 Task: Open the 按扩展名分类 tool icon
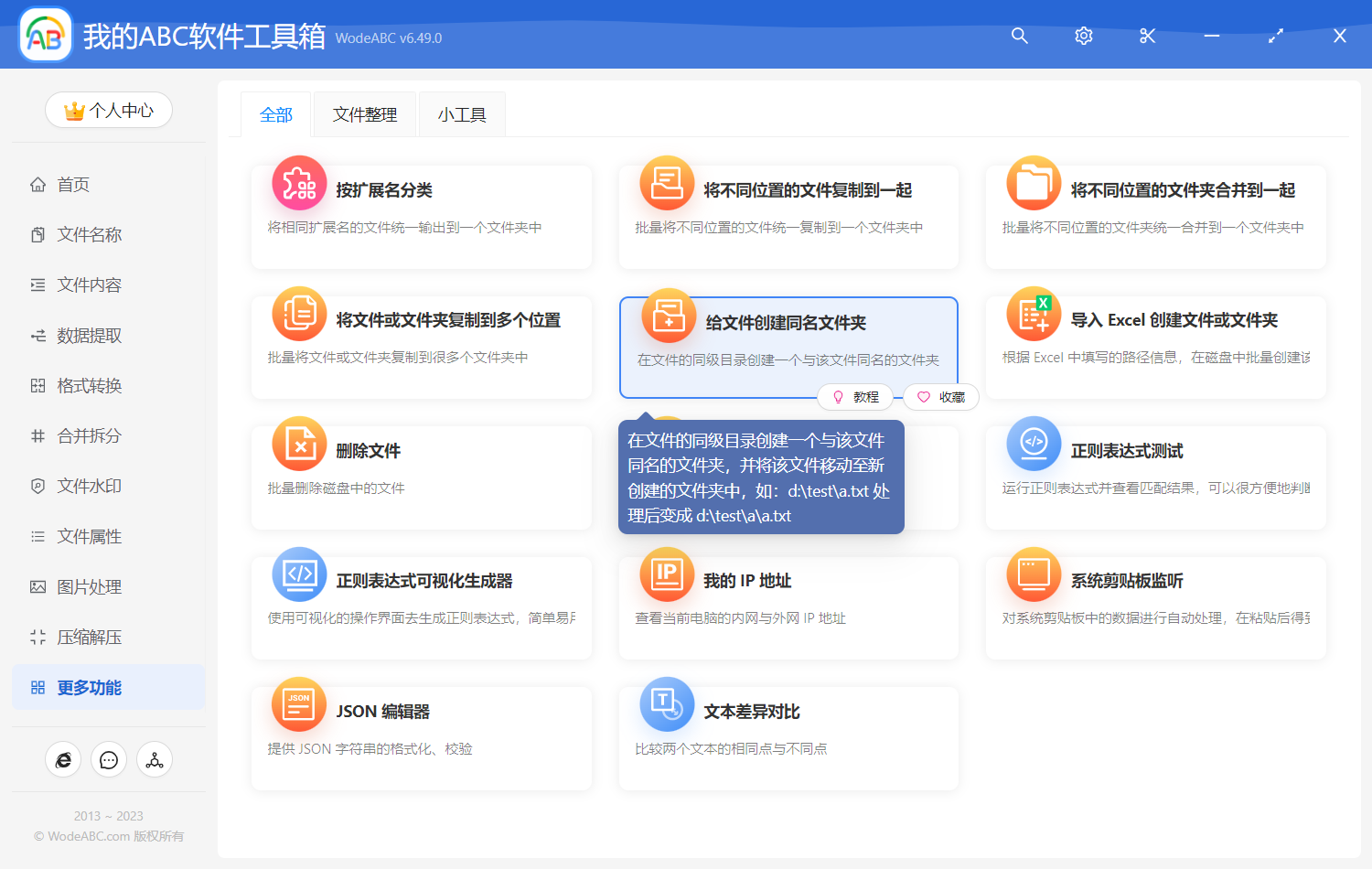pyautogui.click(x=298, y=183)
